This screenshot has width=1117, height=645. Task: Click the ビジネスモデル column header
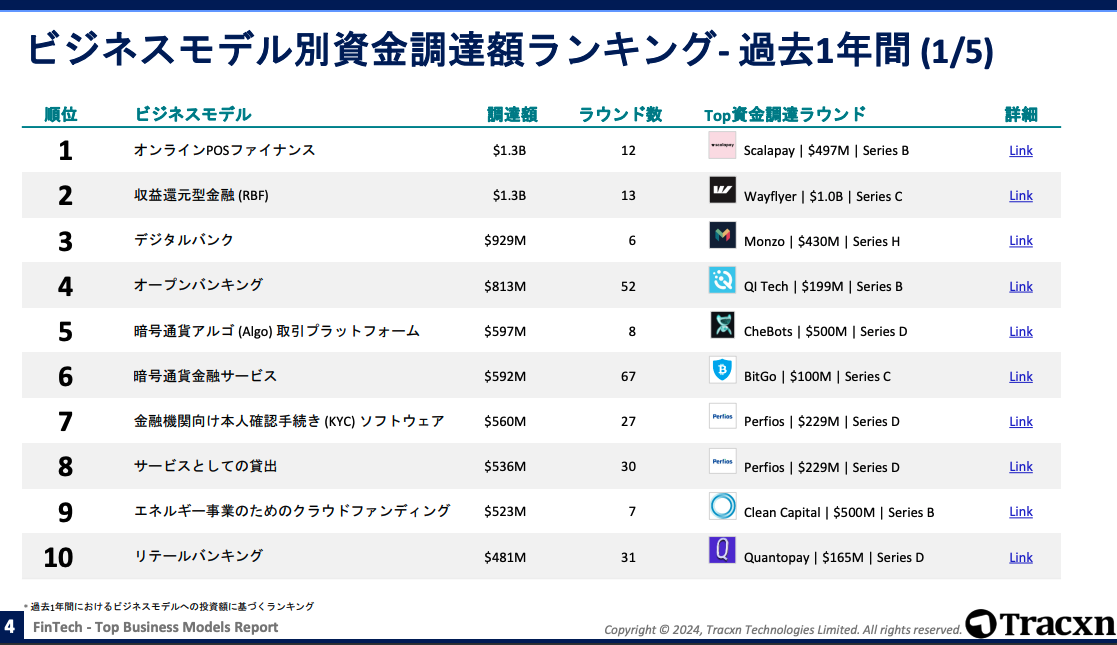coord(192,114)
